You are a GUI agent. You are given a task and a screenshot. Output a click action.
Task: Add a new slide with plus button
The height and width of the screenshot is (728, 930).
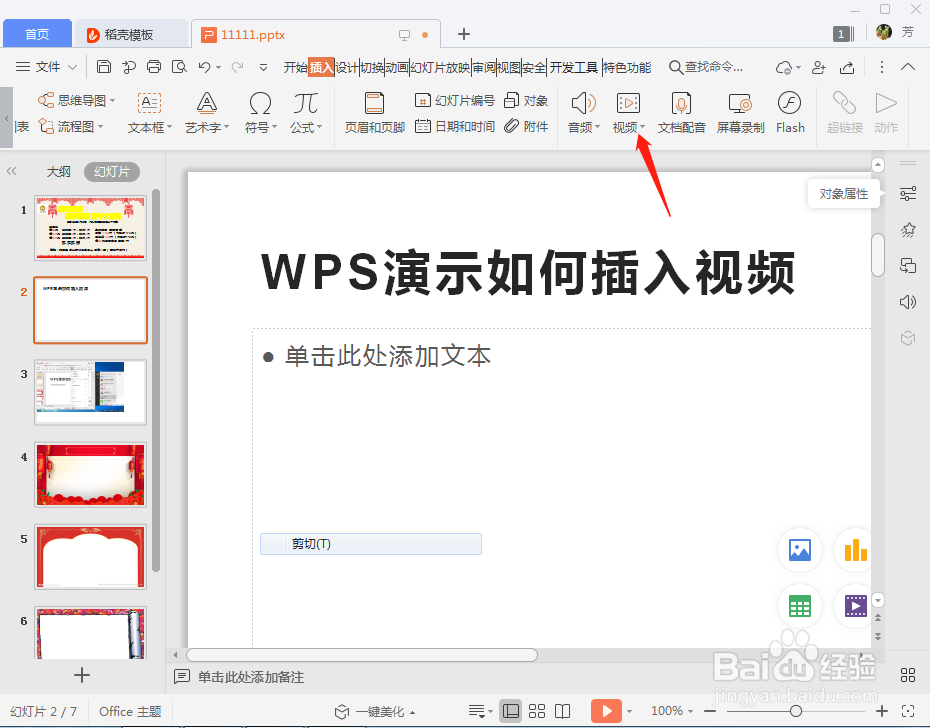coord(82,675)
